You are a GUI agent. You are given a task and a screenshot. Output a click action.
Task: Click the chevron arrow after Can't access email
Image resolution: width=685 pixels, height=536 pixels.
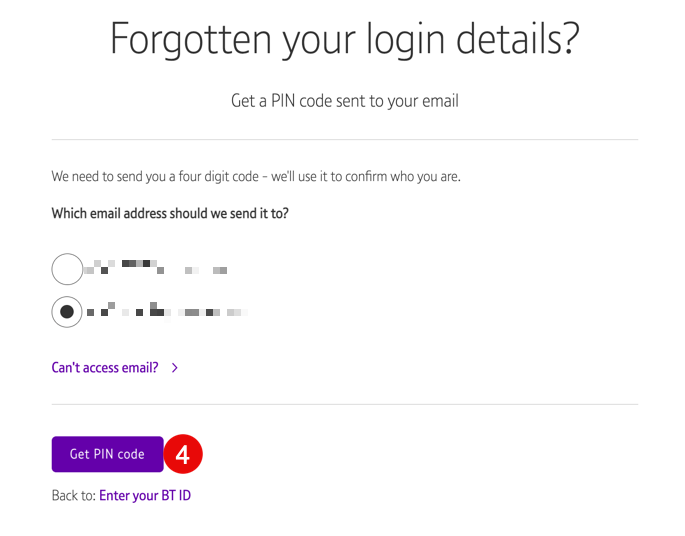click(x=175, y=368)
